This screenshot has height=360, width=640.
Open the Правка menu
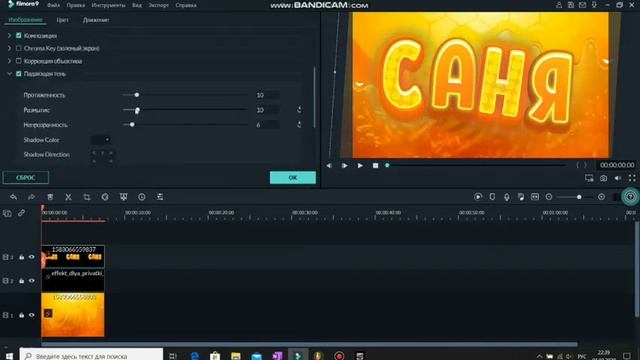(76, 5)
